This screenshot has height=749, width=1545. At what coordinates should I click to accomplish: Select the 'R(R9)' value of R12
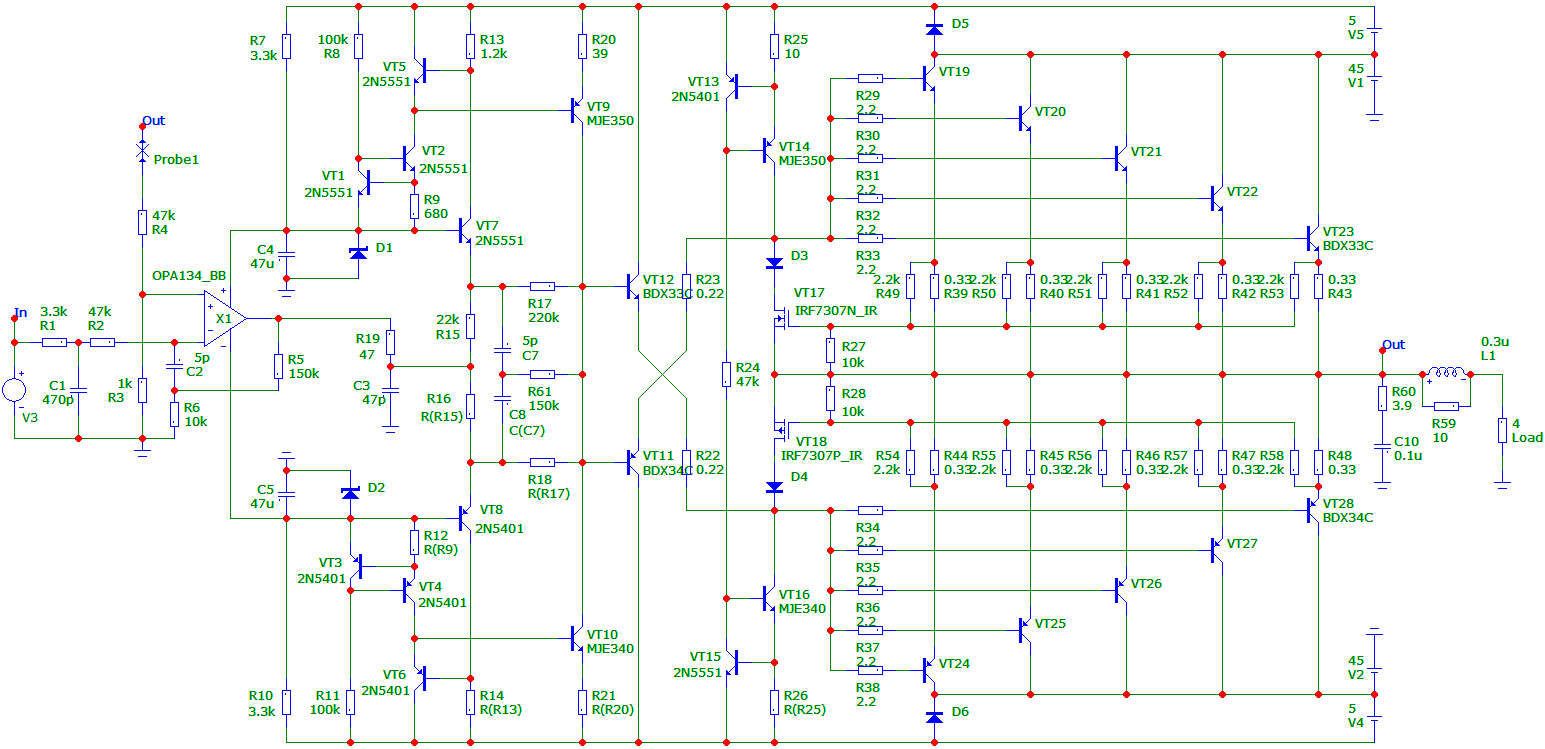pyautogui.click(x=444, y=551)
